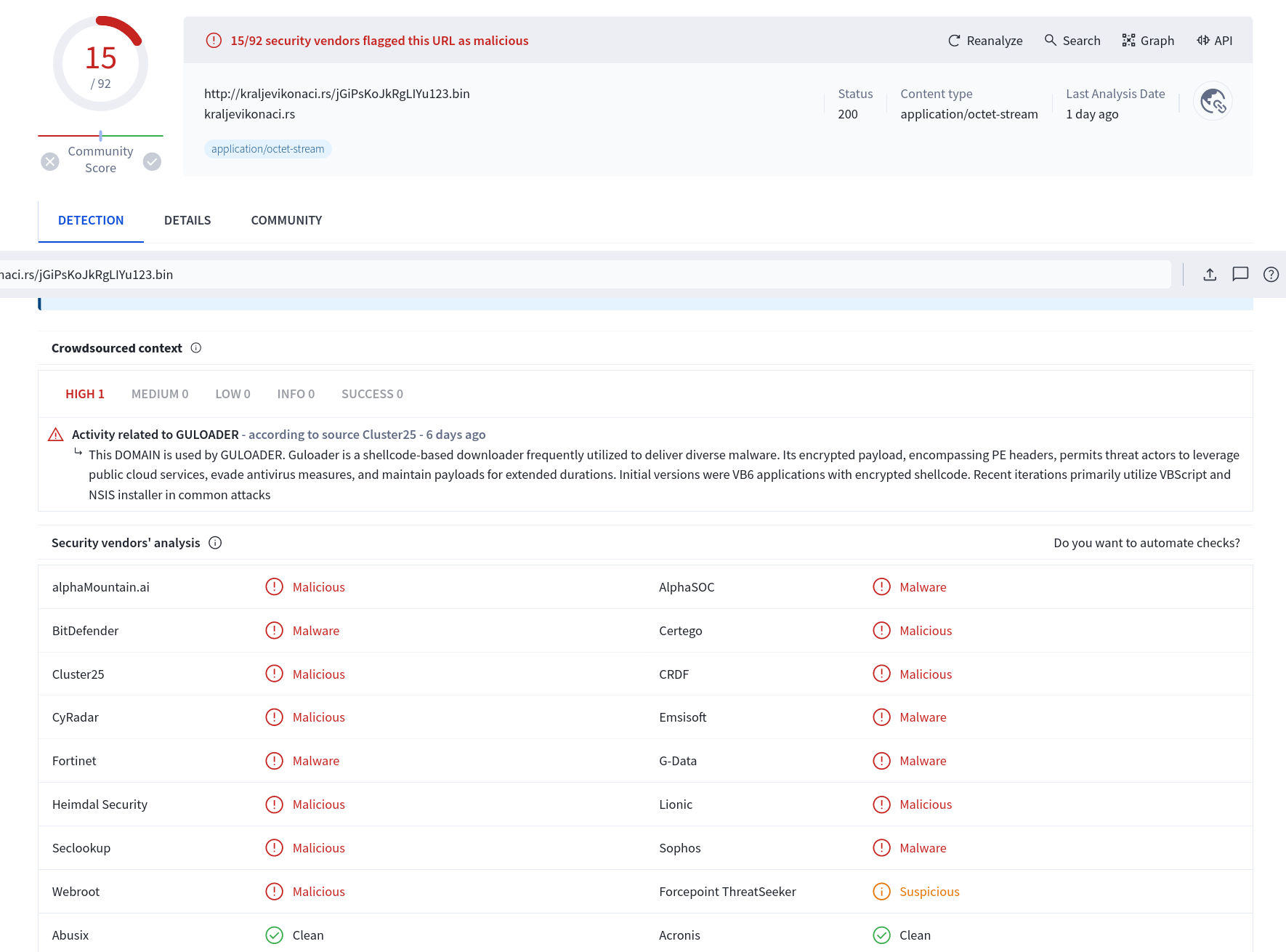
Task: Vote positive on community score
Action: (x=152, y=161)
